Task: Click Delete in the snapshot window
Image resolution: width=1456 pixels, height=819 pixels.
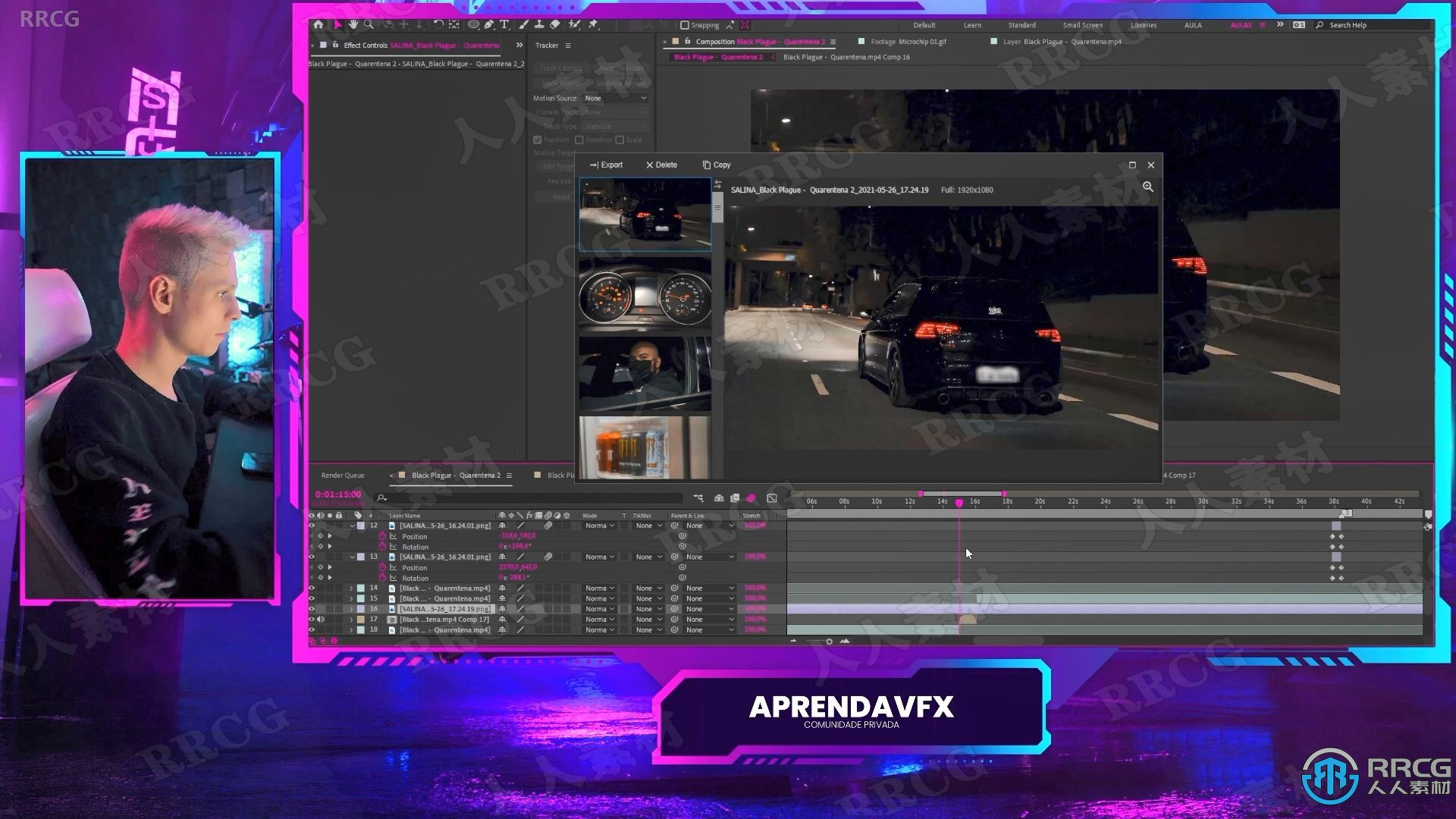Action: click(x=661, y=165)
